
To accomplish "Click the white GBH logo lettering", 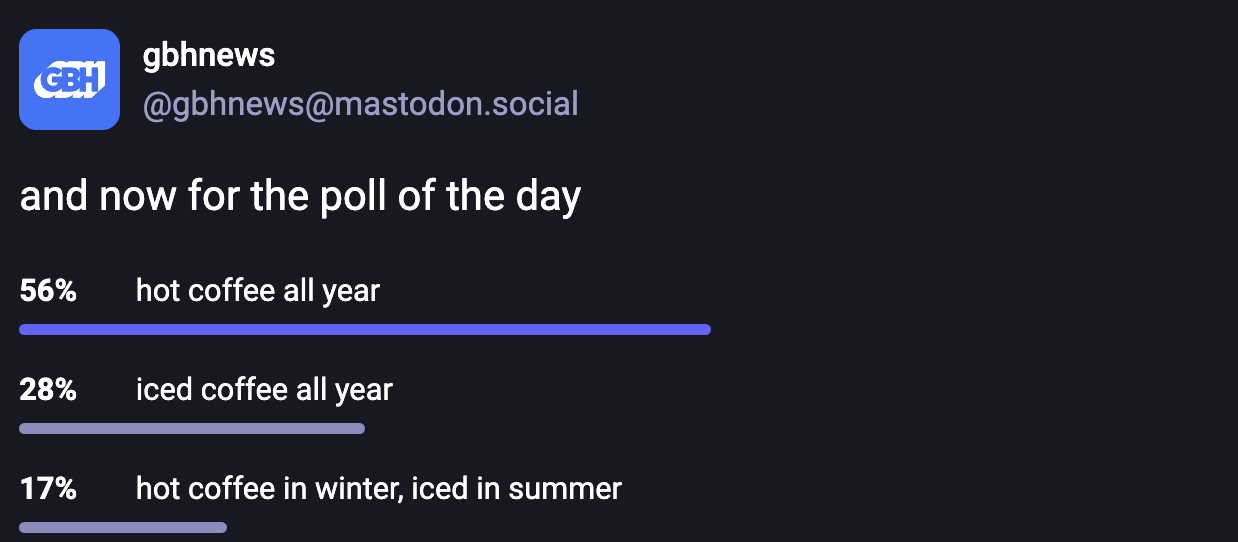I will click(x=70, y=80).
